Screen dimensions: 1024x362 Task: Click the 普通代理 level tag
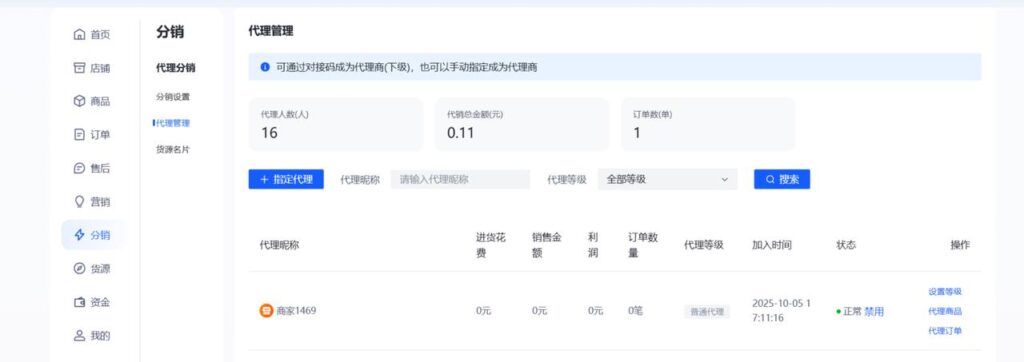707,312
